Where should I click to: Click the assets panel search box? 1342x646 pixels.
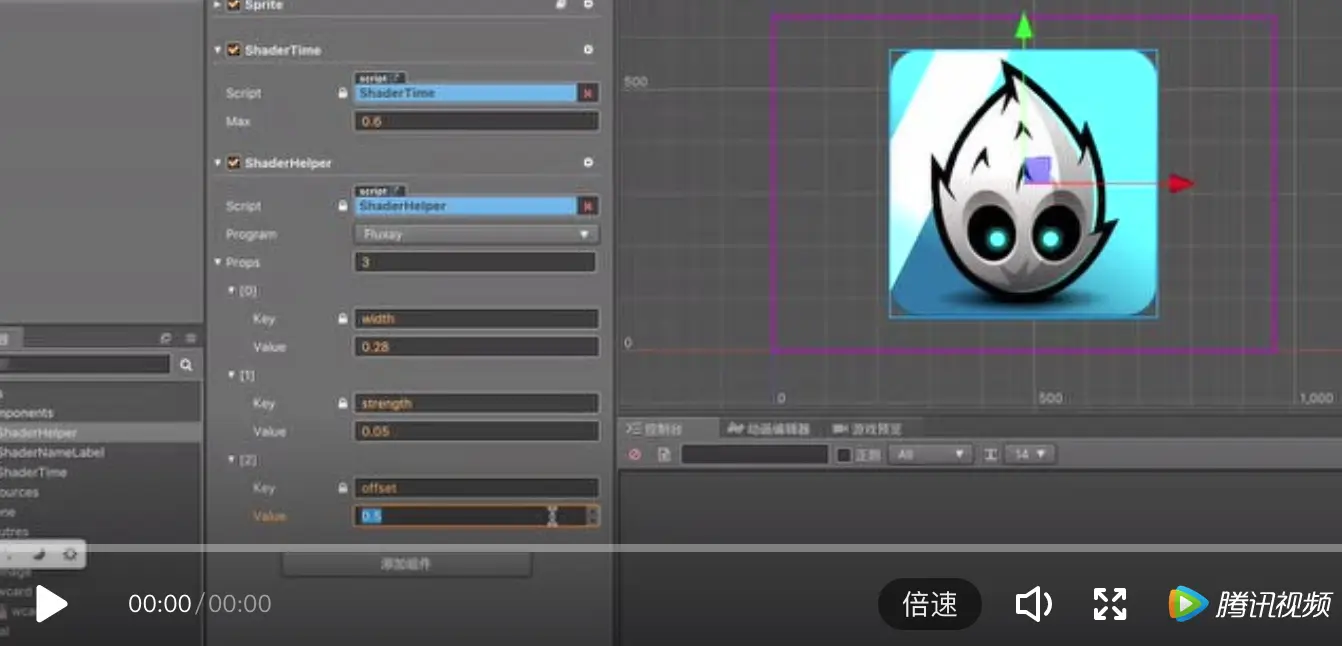(x=86, y=365)
